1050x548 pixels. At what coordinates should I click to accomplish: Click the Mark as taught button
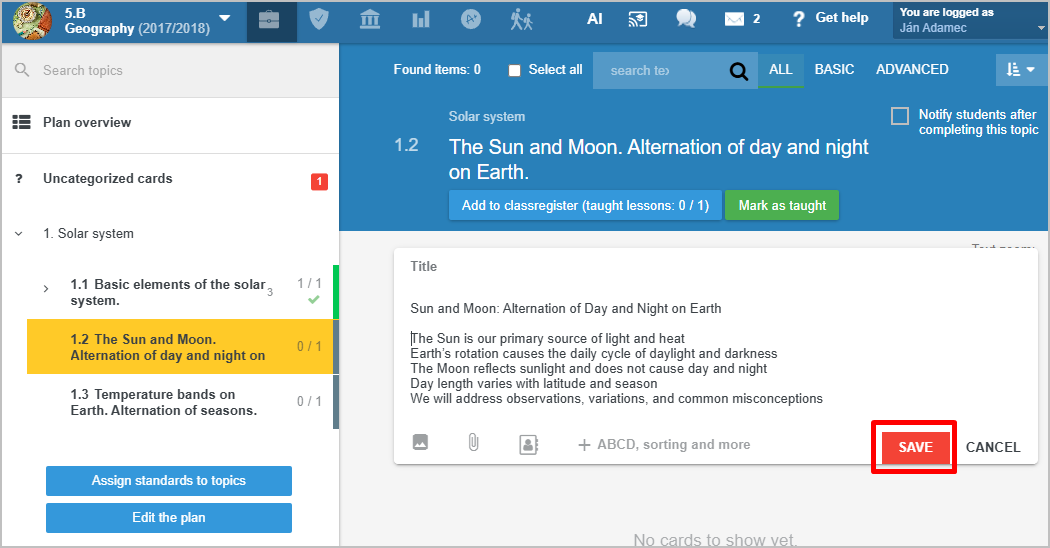[782, 205]
